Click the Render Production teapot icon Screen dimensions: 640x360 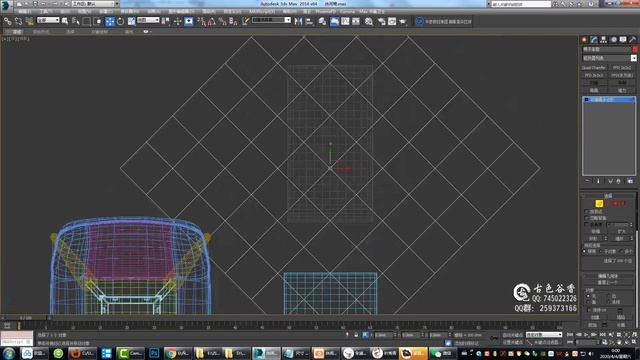(x=403, y=21)
